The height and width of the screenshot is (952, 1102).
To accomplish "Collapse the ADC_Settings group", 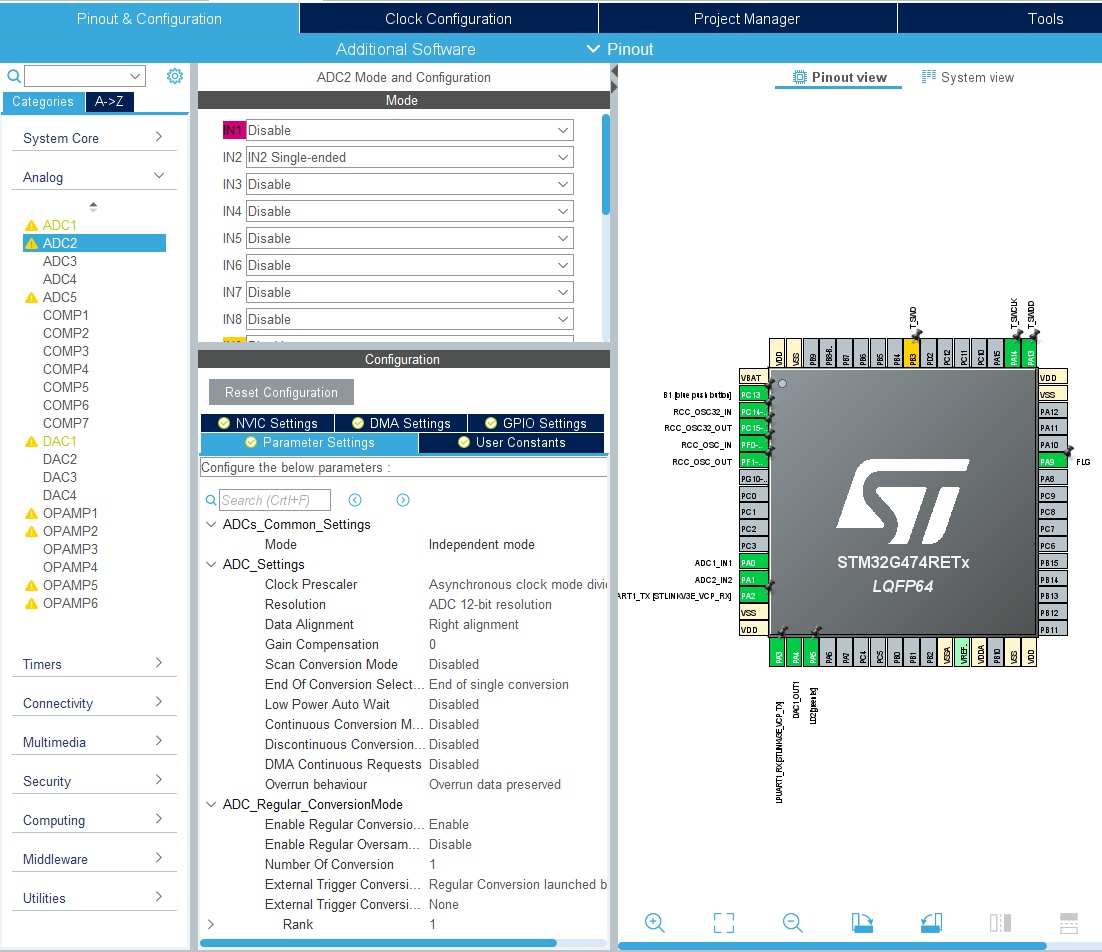I will [211, 564].
